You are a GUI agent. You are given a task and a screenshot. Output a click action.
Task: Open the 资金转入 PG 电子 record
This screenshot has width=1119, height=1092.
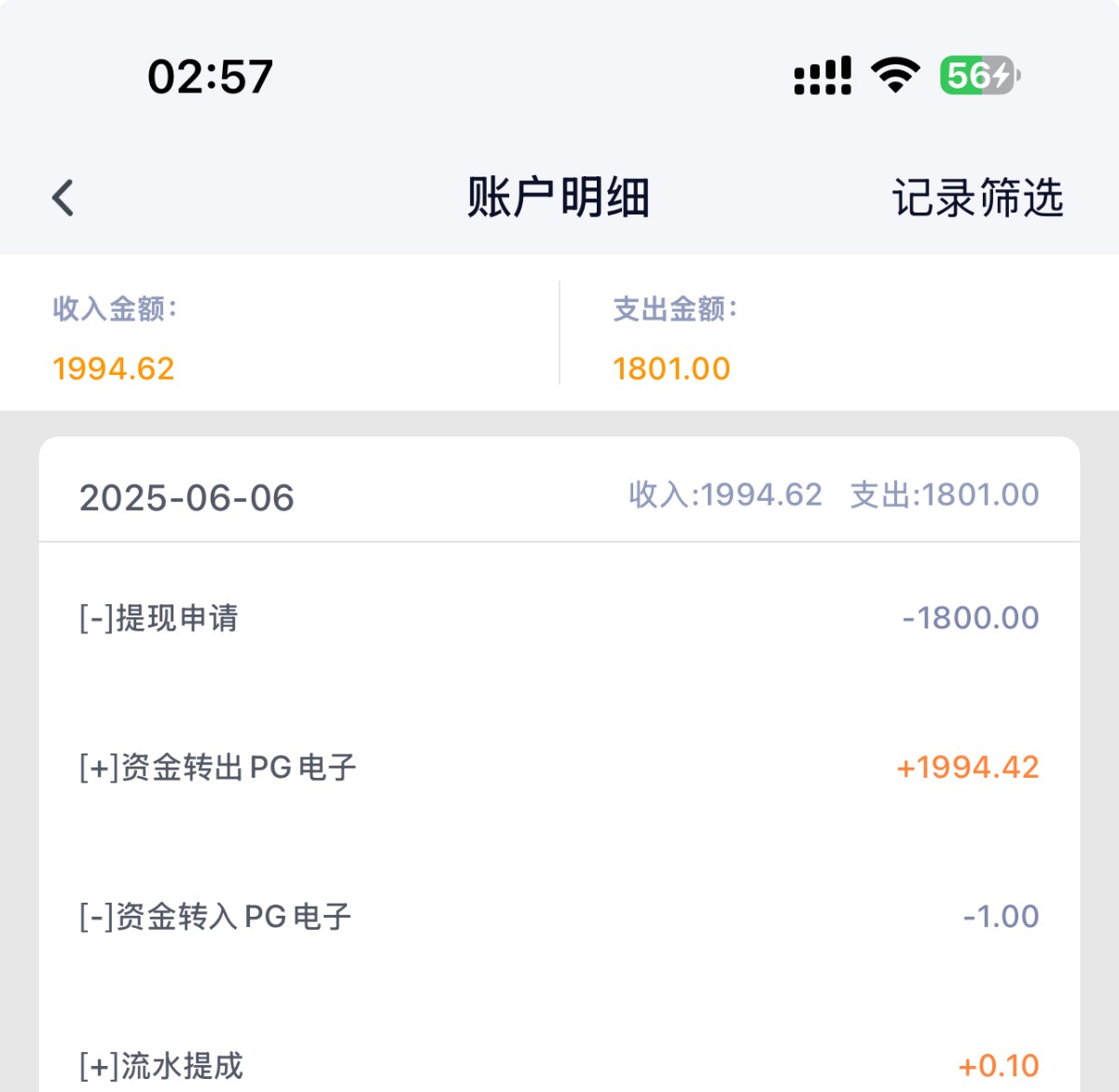pyautogui.click(x=214, y=917)
